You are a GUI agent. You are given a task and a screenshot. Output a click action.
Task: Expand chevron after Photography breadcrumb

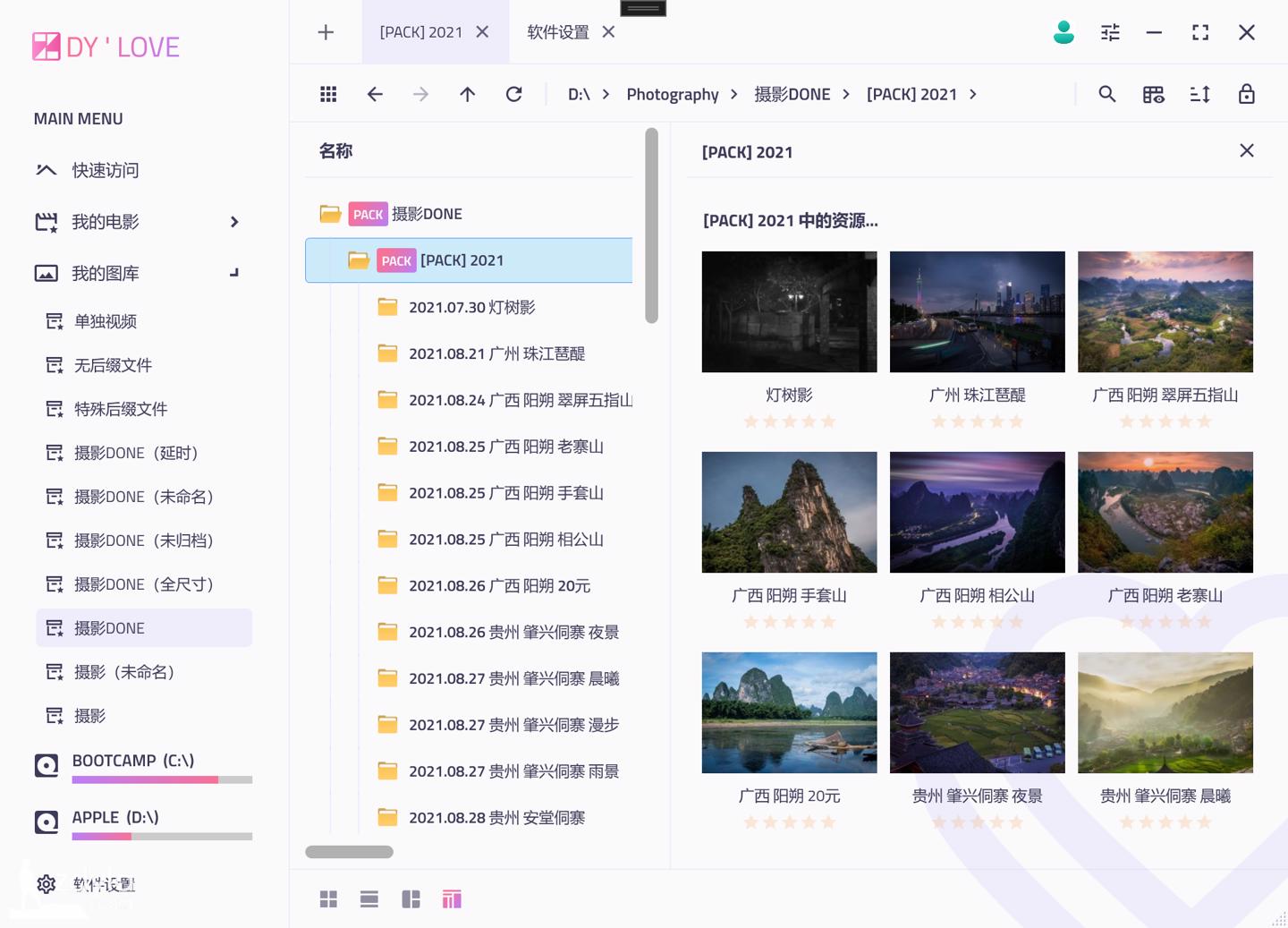(x=734, y=94)
